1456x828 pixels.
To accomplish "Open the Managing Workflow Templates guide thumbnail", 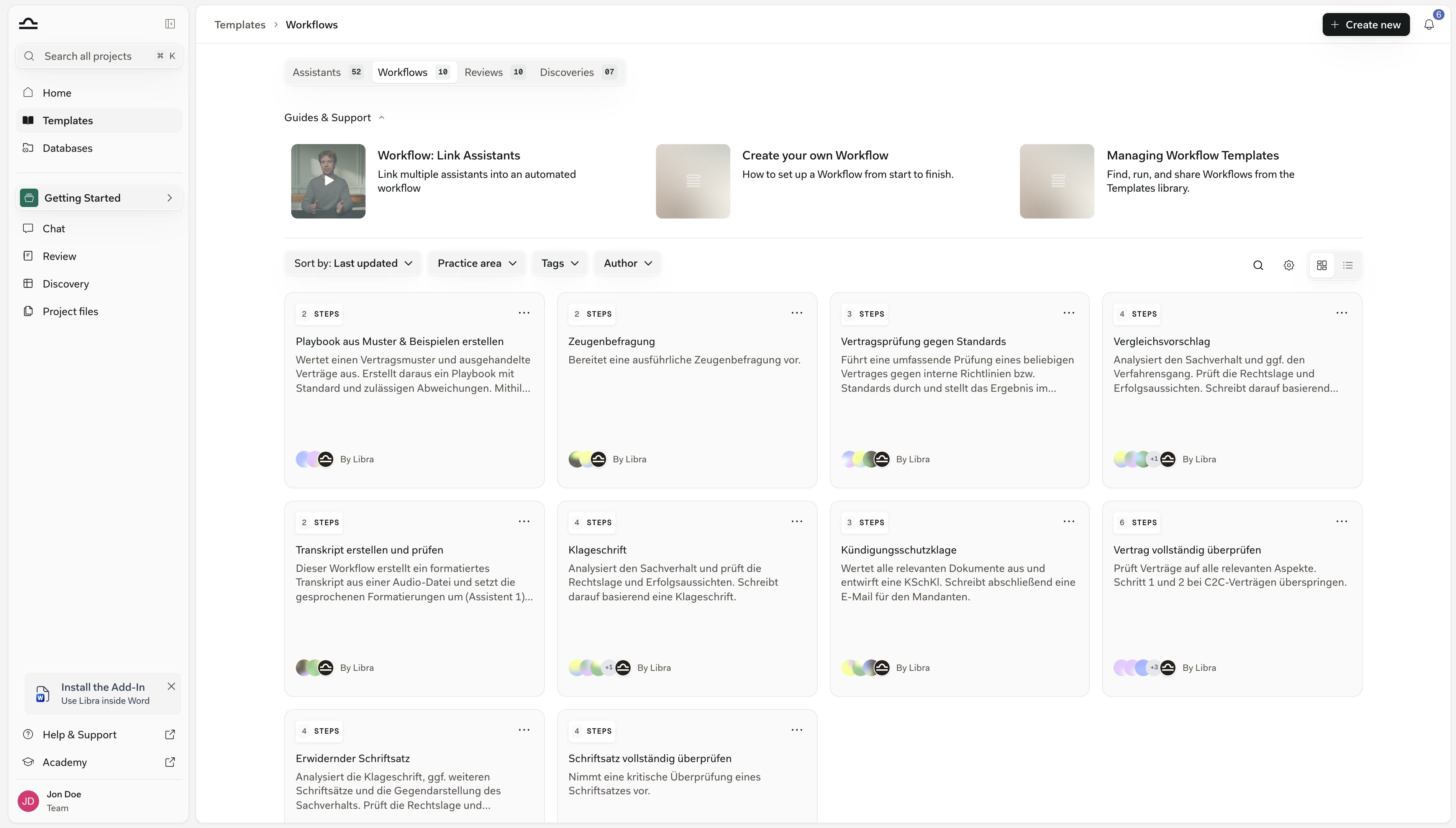I will (1056, 181).
